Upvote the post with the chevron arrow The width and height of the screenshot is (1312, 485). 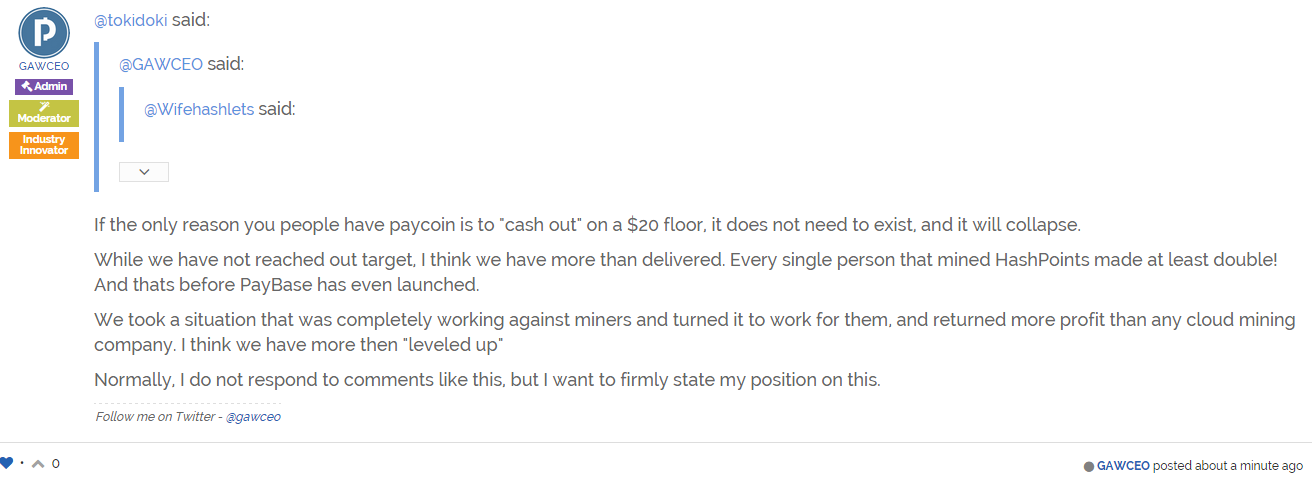(x=38, y=463)
